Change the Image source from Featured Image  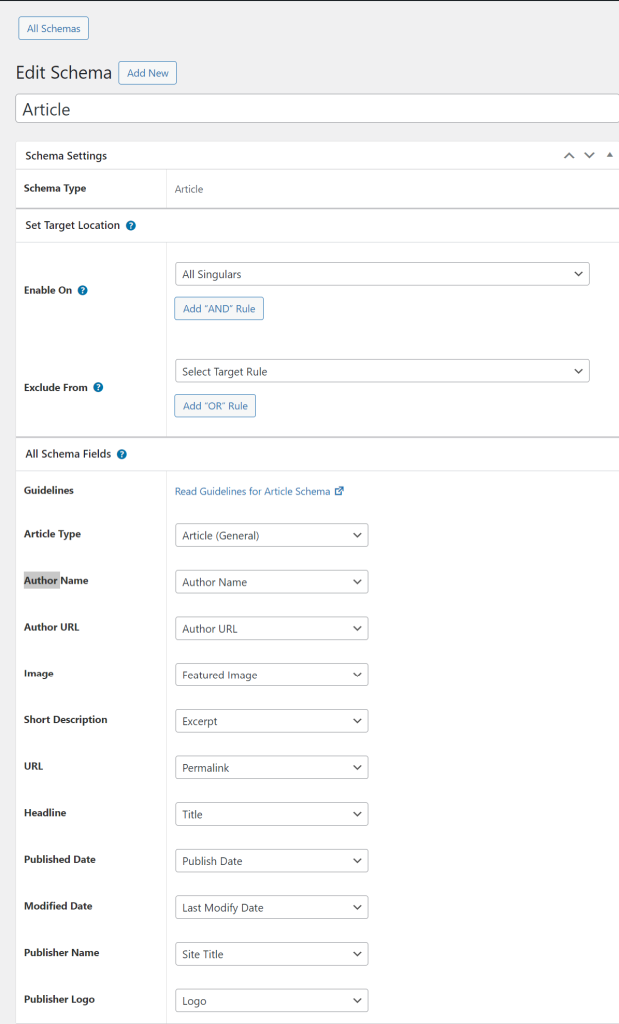271,675
